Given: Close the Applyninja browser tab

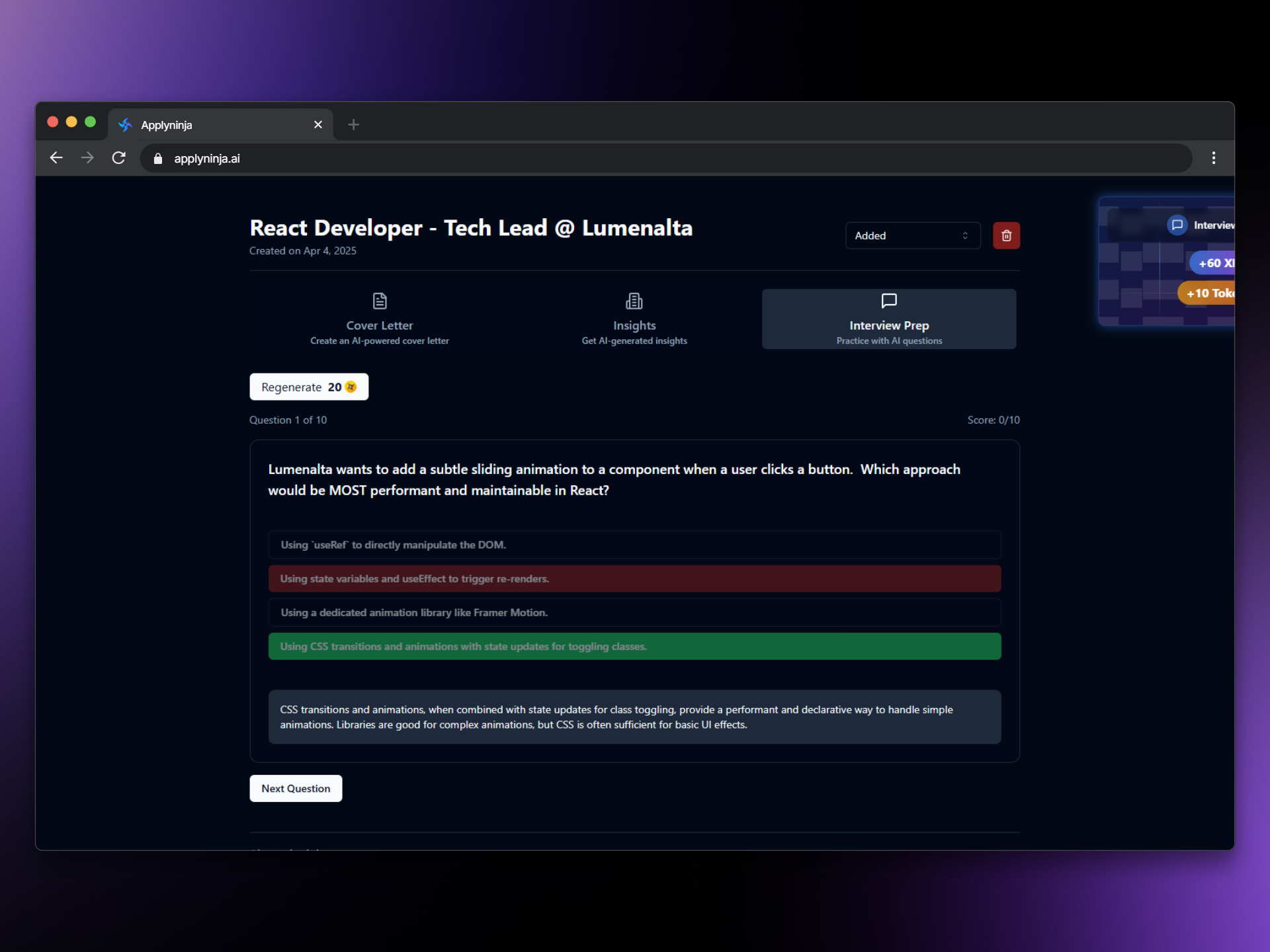Looking at the screenshot, I should click(318, 124).
